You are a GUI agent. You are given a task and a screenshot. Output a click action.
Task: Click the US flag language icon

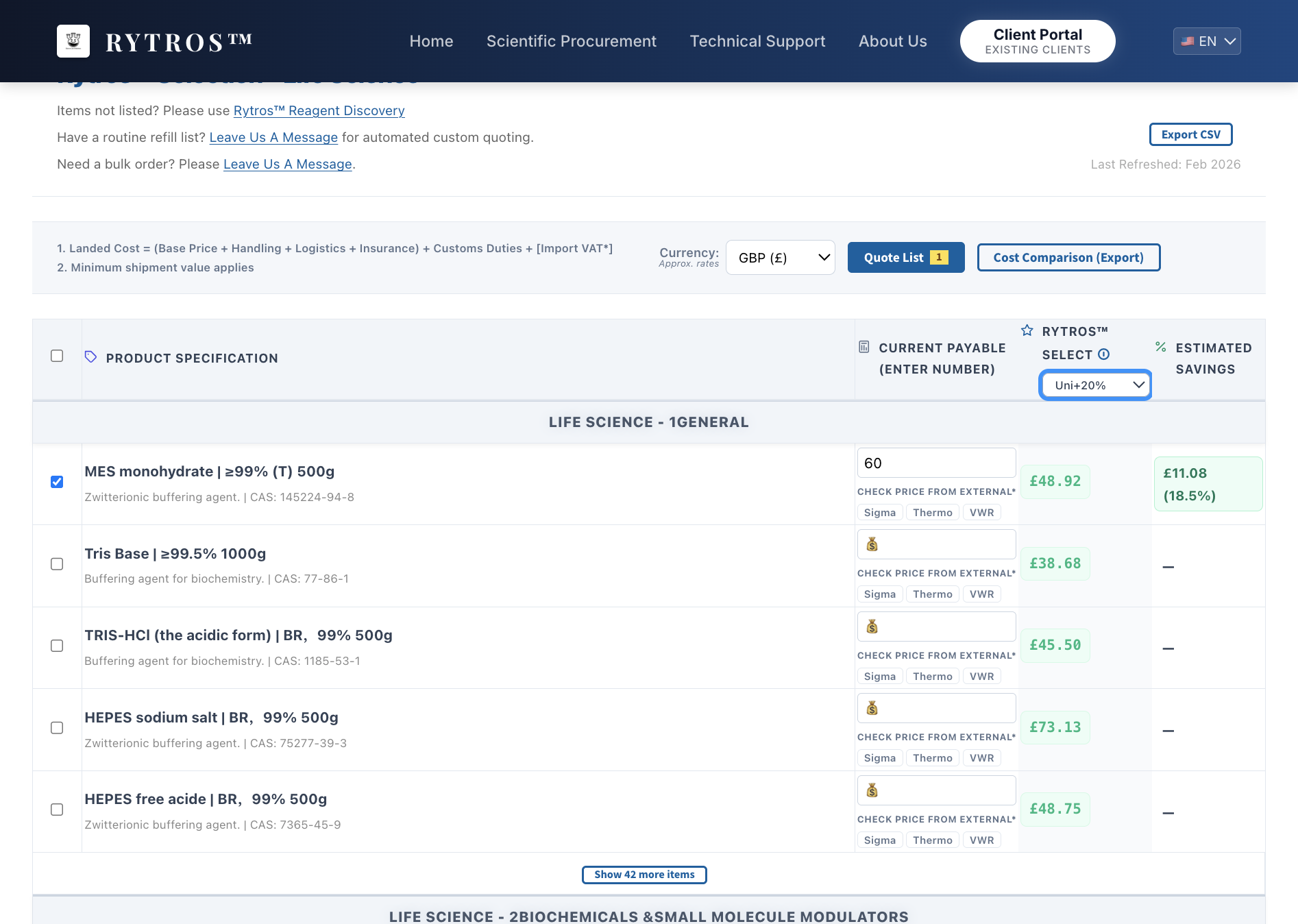pyautogui.click(x=1188, y=41)
